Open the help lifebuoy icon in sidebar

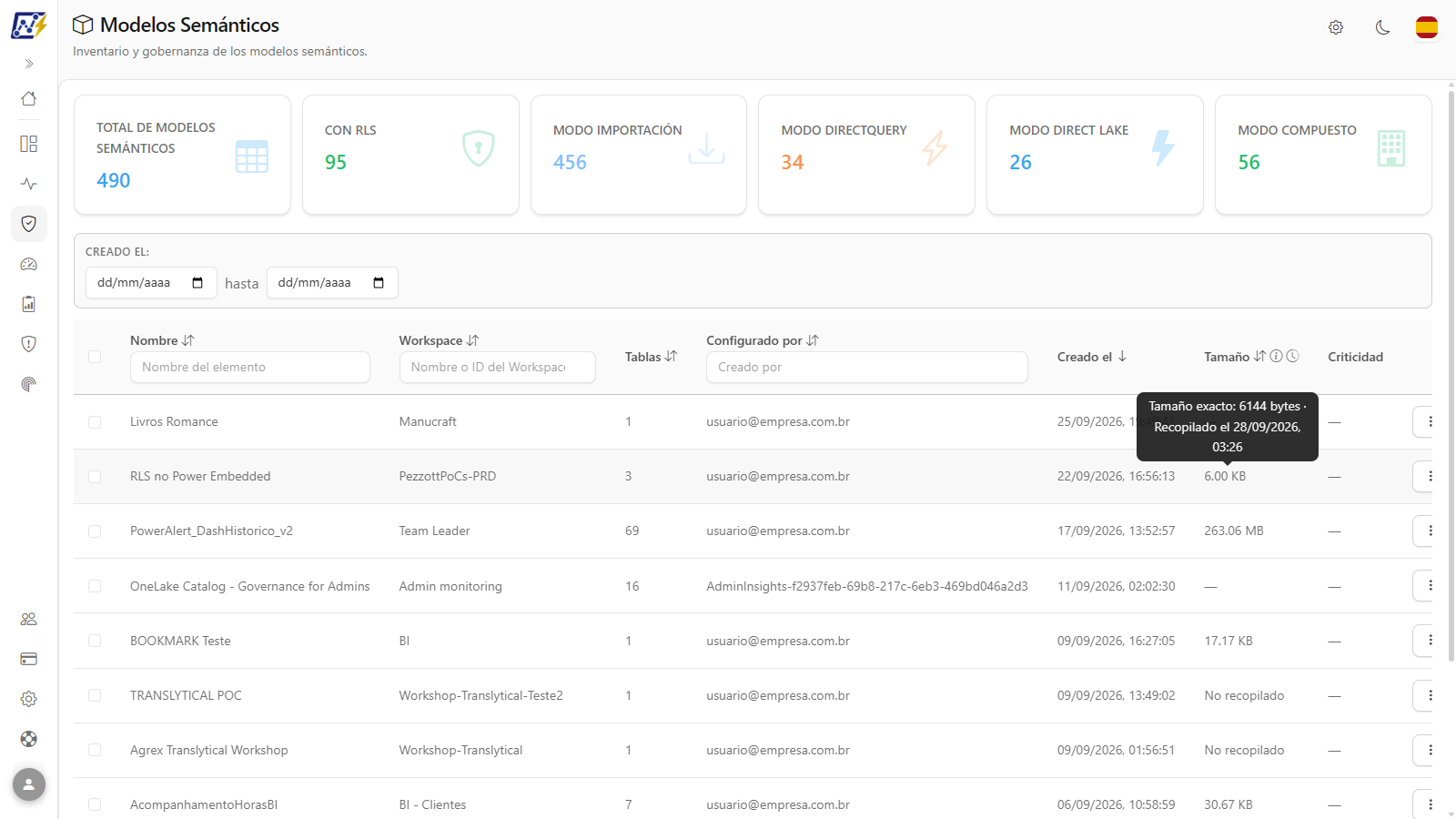pos(29,739)
